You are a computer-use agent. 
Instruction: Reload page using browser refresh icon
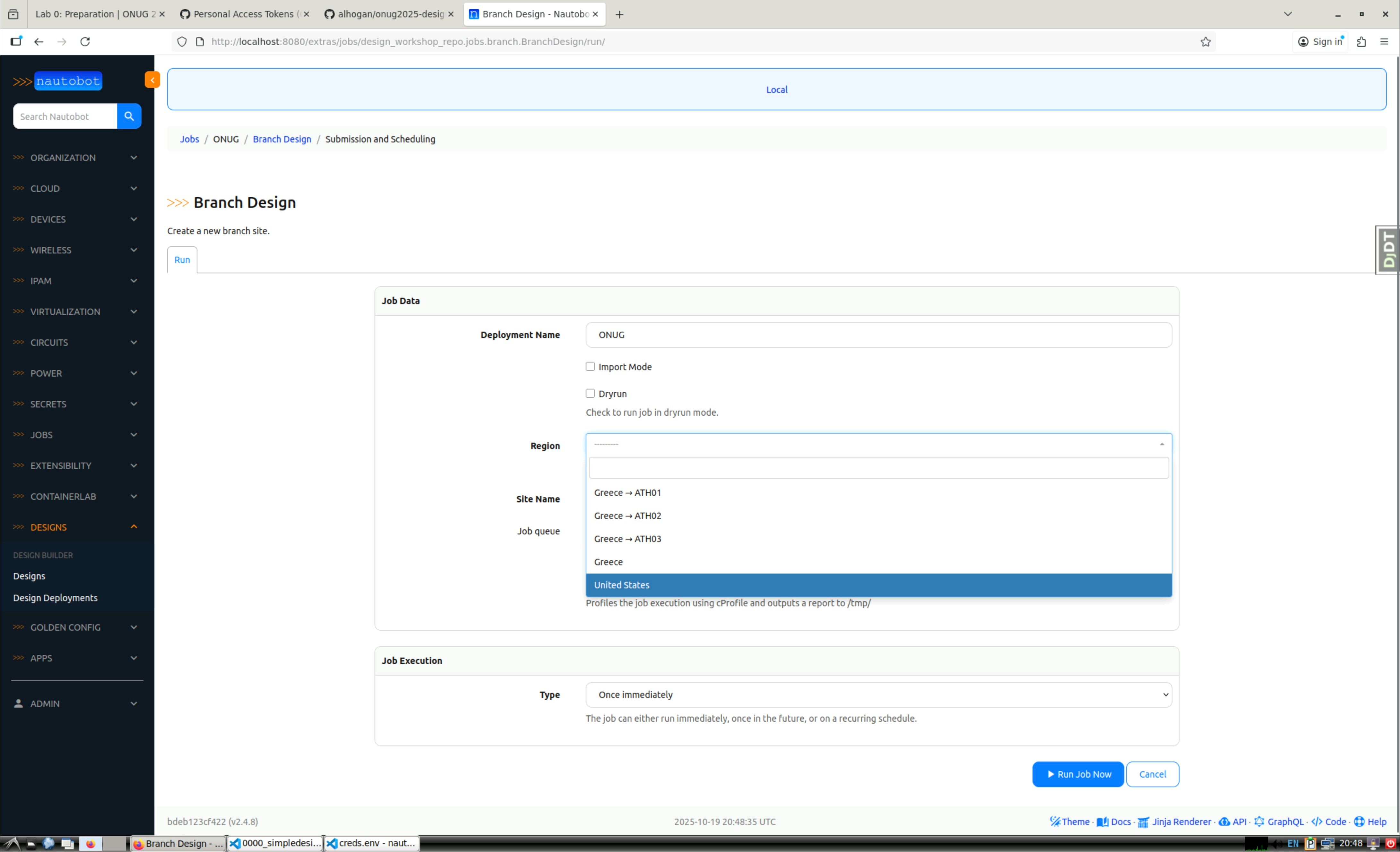85,41
